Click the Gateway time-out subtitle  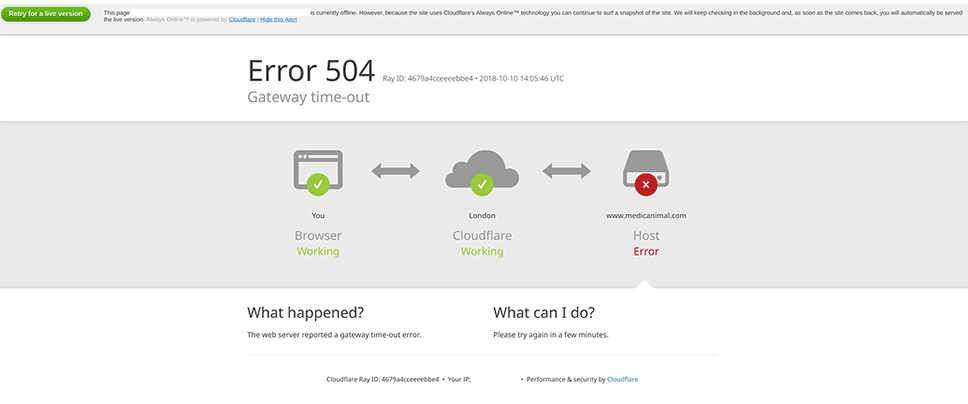309,97
